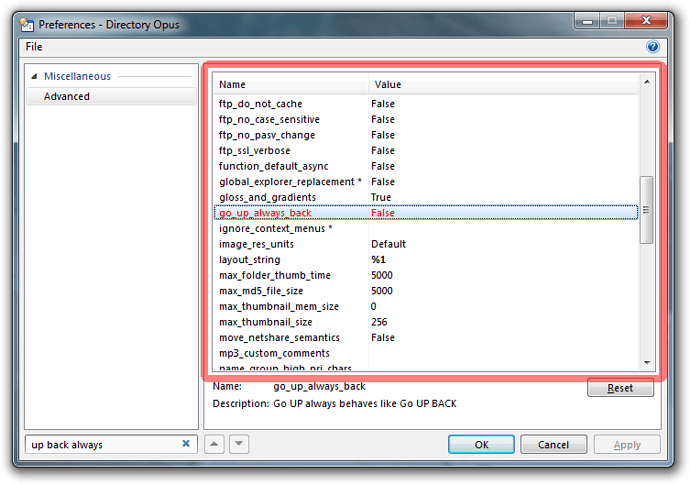690x484 pixels.
Task: Select the max_thumbnail_size row
Action: pos(426,322)
